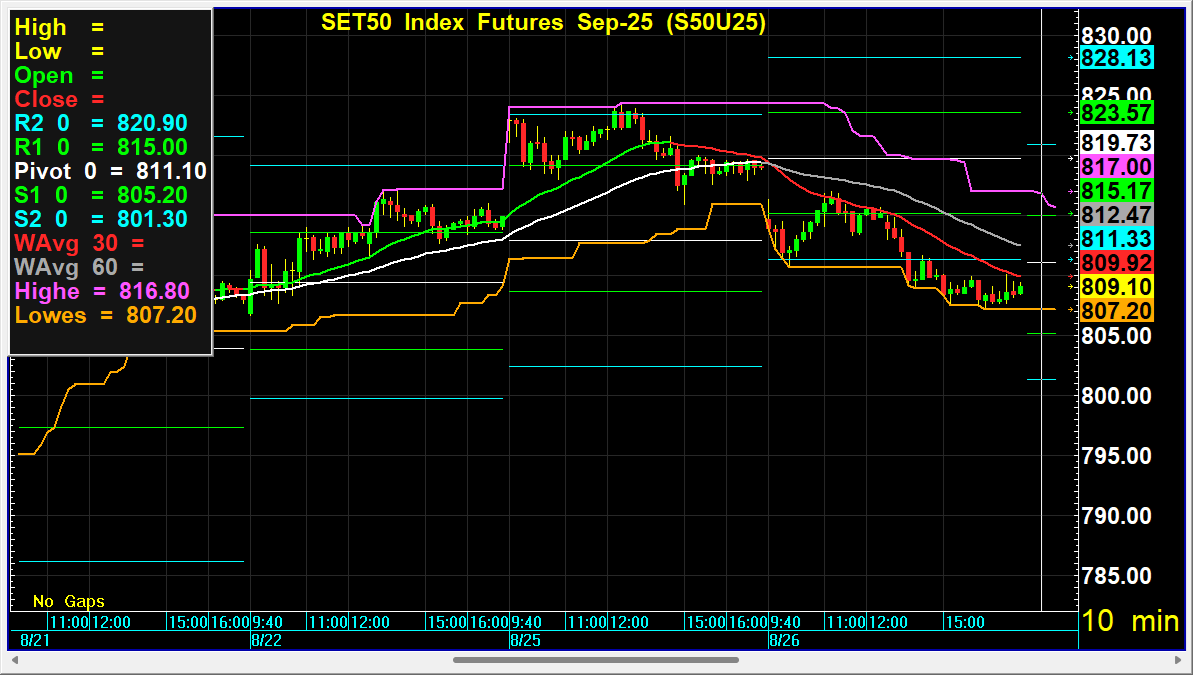Click the Low row in the legend
This screenshot has width=1193, height=675.
pyautogui.click(x=59, y=51)
